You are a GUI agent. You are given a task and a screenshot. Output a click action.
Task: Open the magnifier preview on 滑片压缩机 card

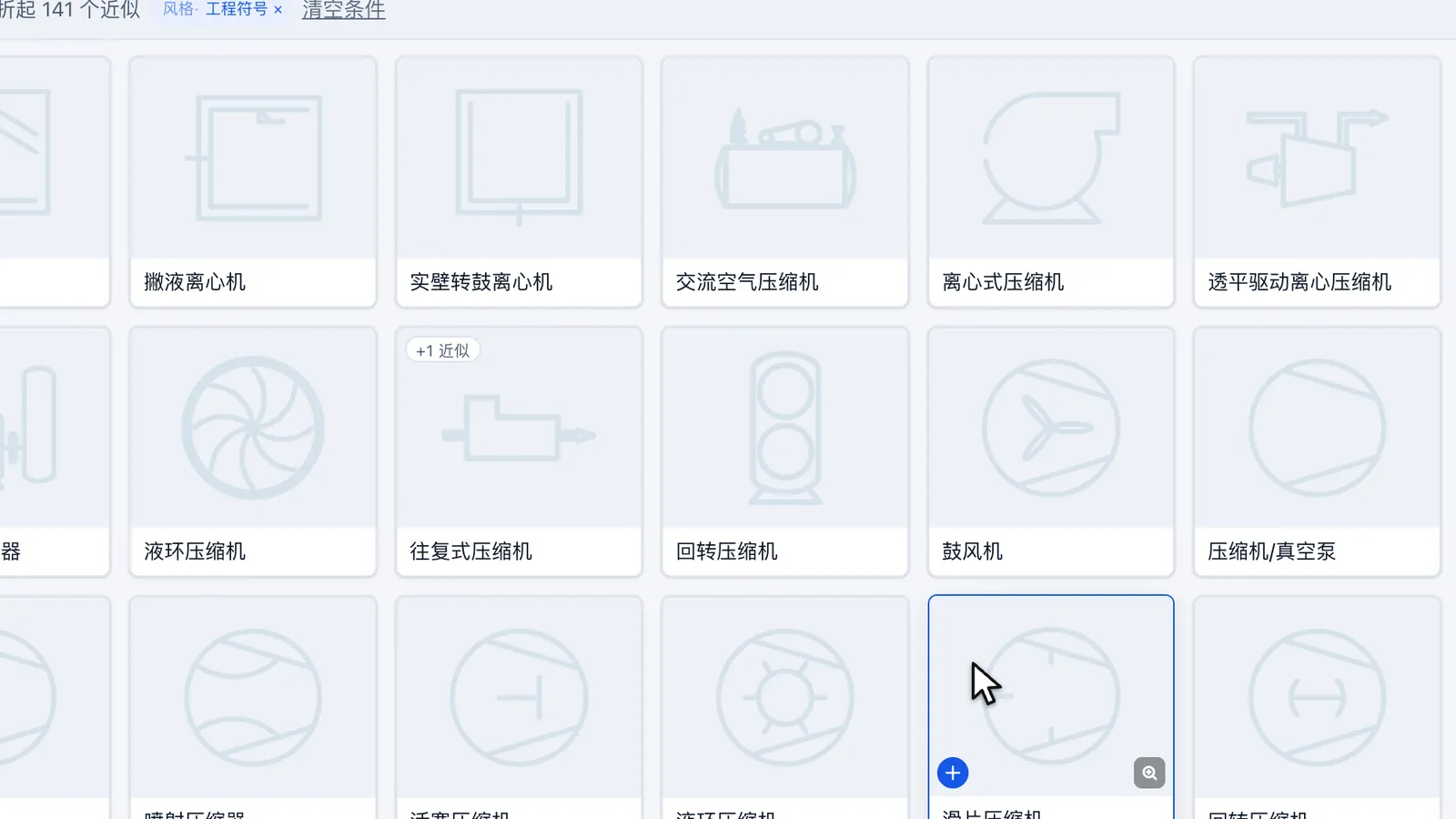tap(1149, 773)
